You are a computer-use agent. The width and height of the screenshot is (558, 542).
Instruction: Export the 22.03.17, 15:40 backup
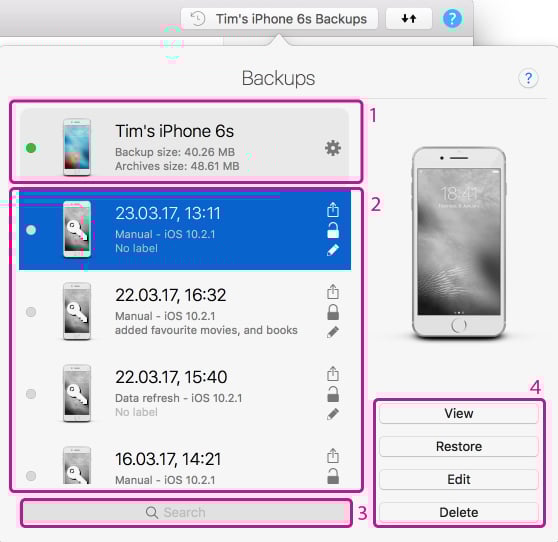(333, 373)
